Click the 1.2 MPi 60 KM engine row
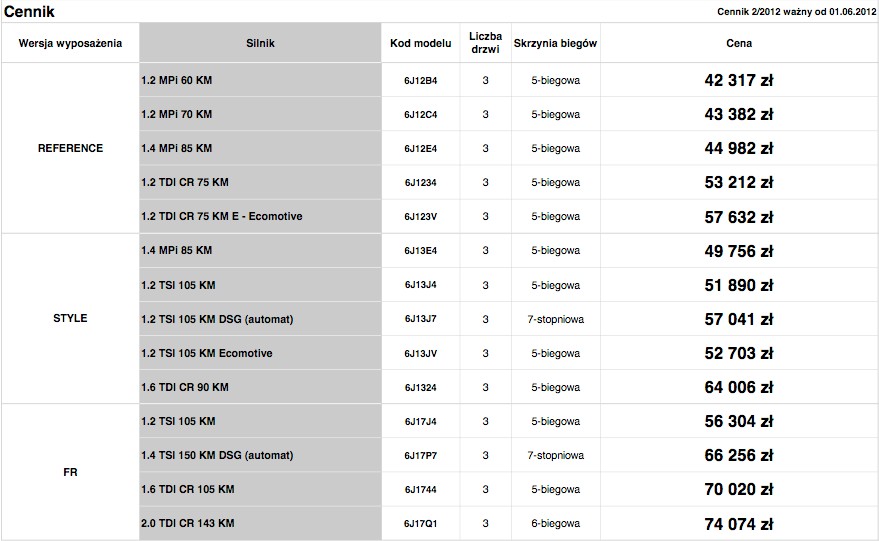The image size is (879, 541). pos(177,80)
